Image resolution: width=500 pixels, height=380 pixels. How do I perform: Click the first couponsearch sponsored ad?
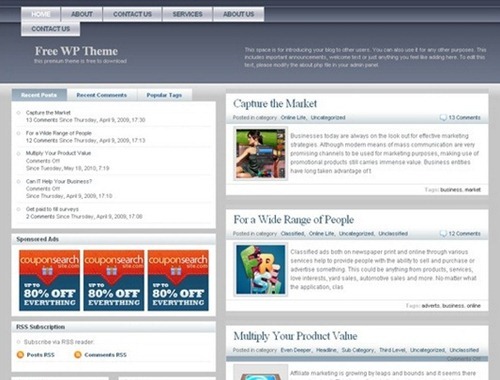[49, 280]
